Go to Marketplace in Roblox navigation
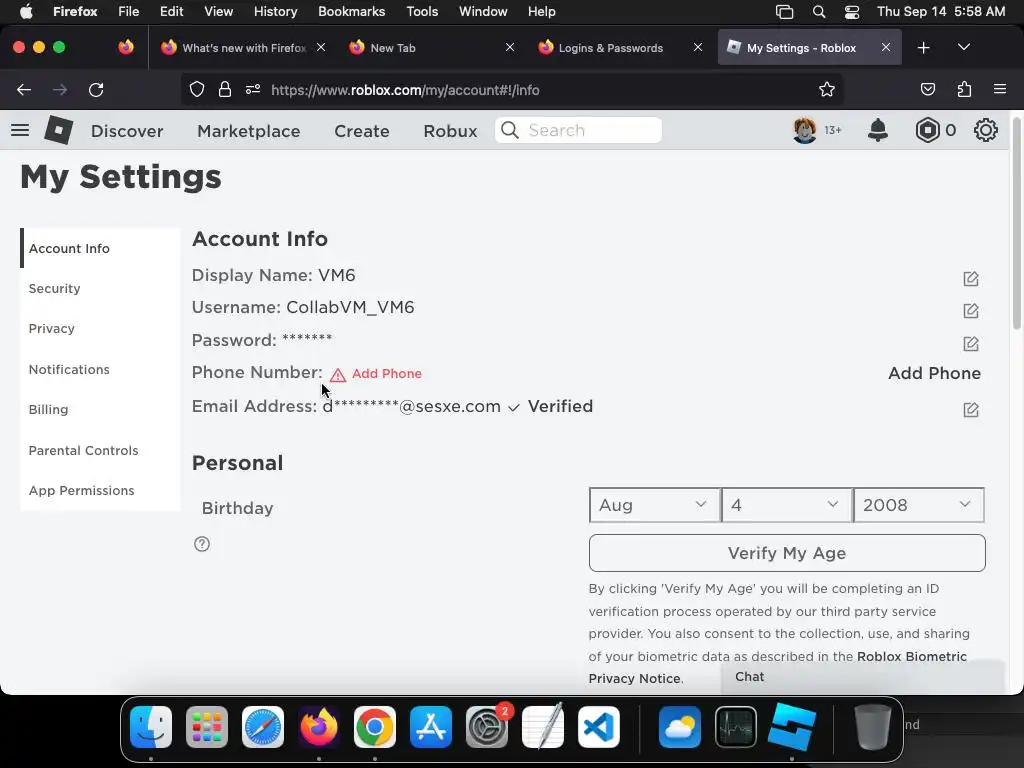This screenshot has height=768, width=1024. pyautogui.click(x=249, y=131)
